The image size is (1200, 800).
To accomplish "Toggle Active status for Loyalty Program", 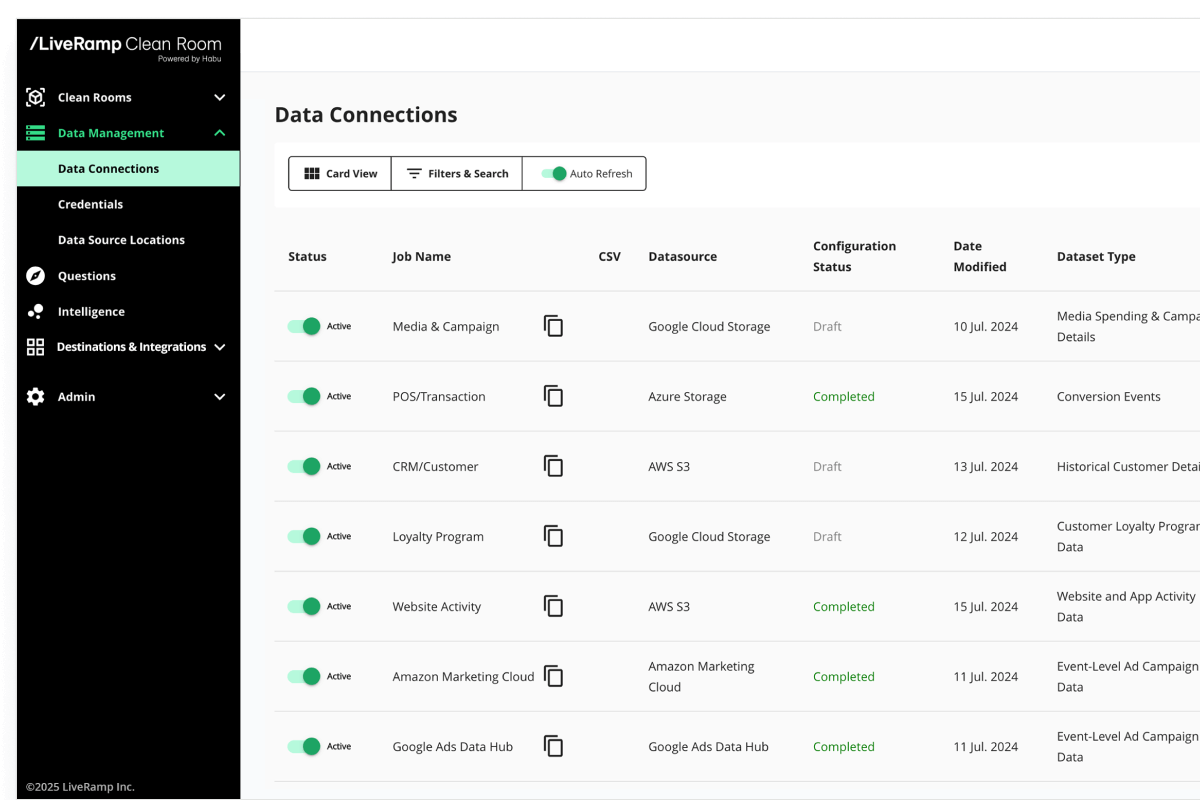I will click(304, 536).
